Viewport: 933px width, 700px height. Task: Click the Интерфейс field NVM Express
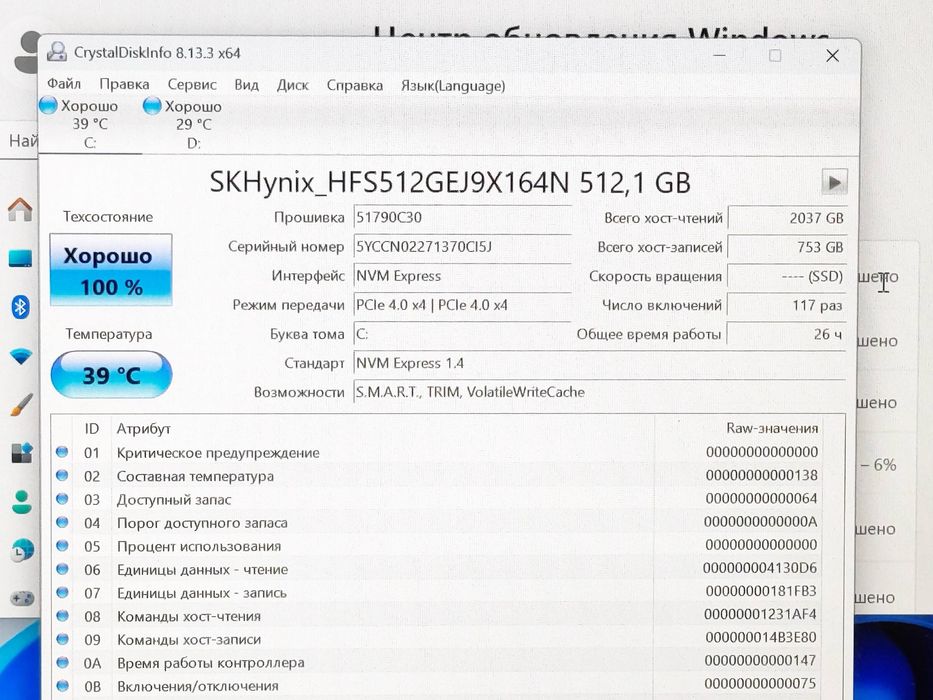[x=462, y=276]
